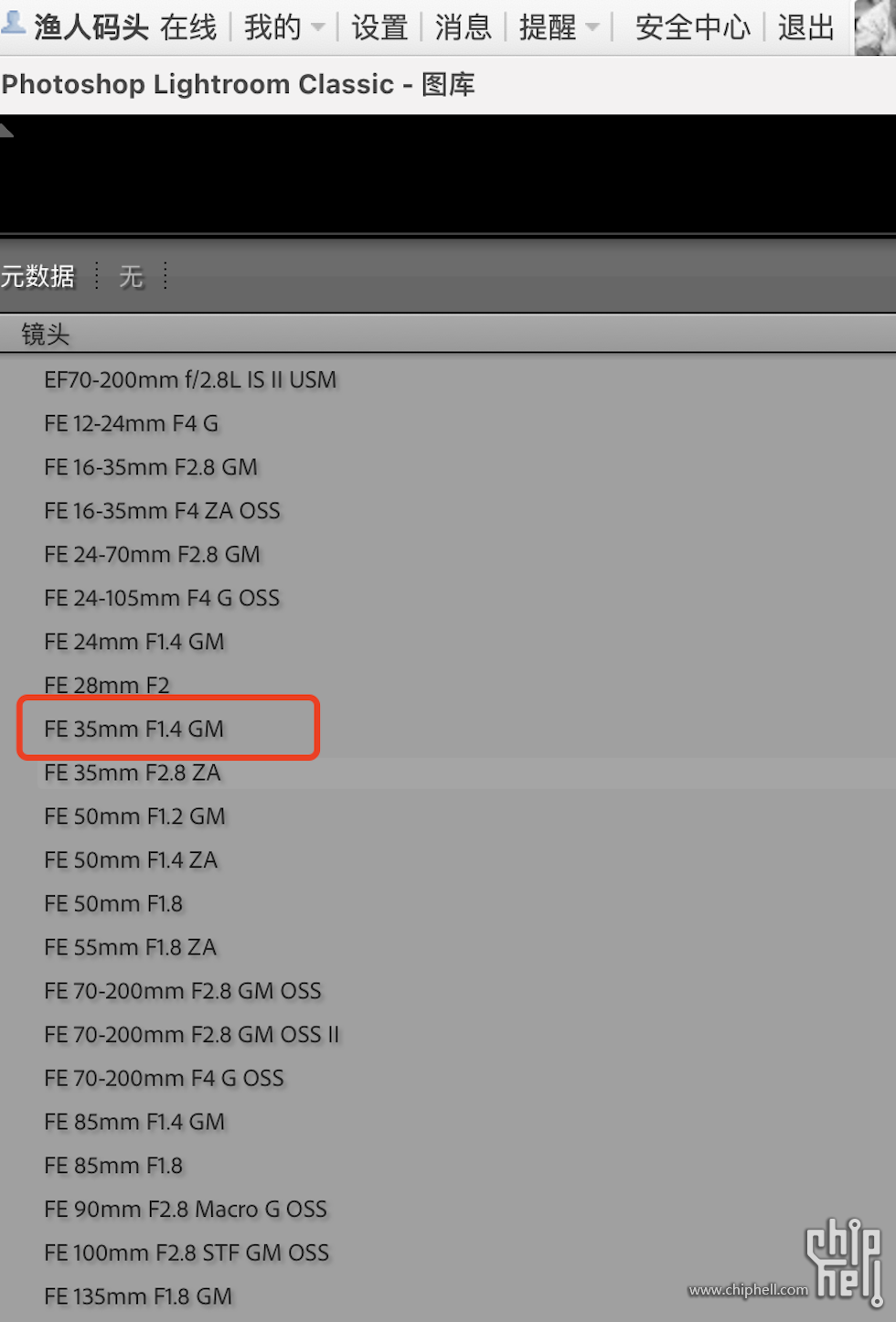Select lens FE 50mm F1.2 GM
Image resolution: width=896 pixels, height=1322 pixels.
tap(134, 816)
